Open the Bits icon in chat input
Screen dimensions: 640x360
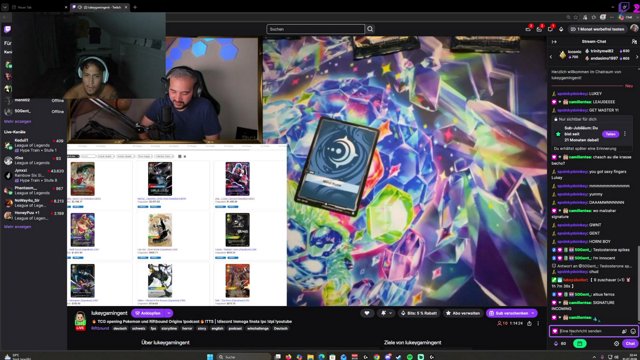point(624,331)
